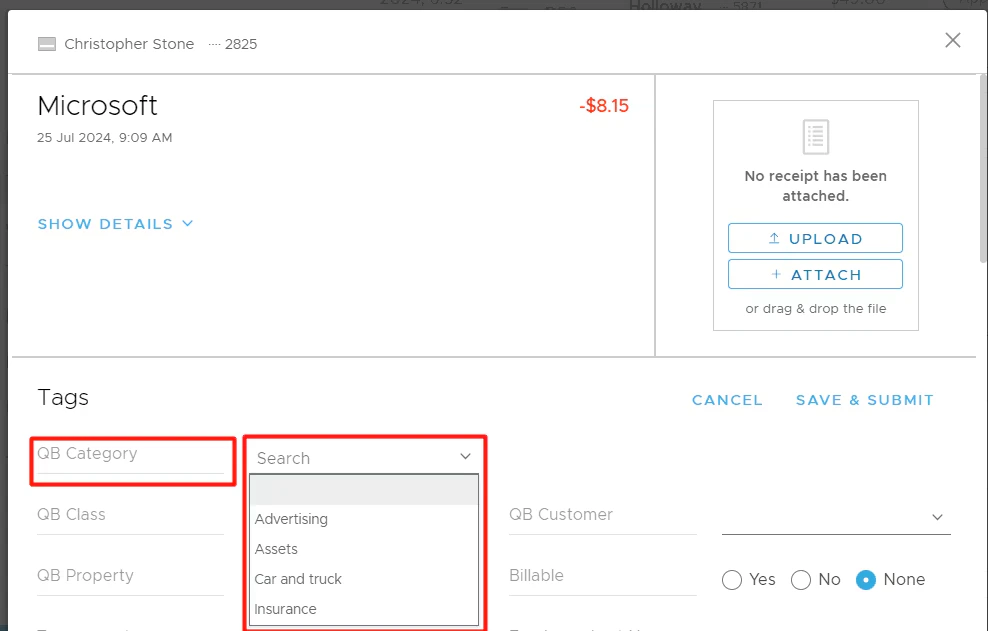Click the QB Customer label
988x631 pixels.
(561, 514)
